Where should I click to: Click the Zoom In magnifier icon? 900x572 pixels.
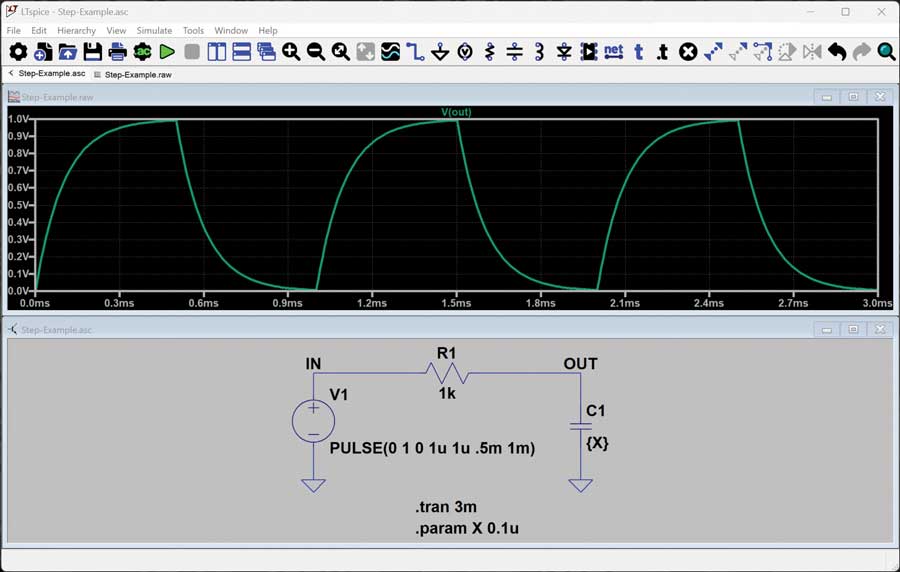click(291, 52)
